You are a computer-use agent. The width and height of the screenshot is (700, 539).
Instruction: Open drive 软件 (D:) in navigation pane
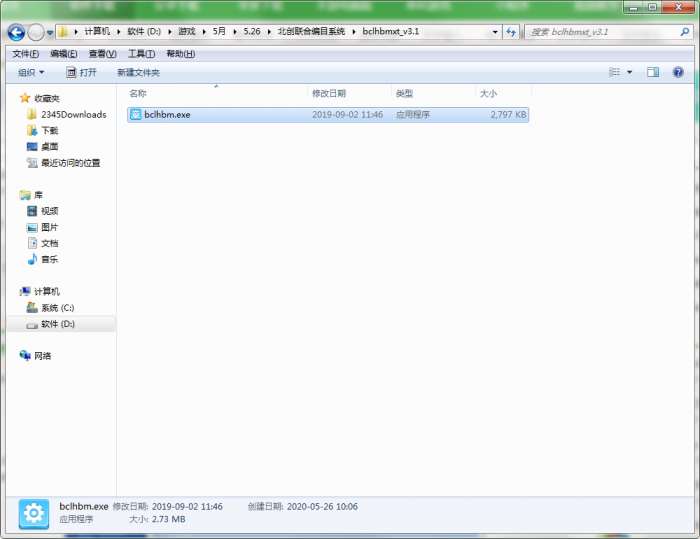[x=58, y=324]
